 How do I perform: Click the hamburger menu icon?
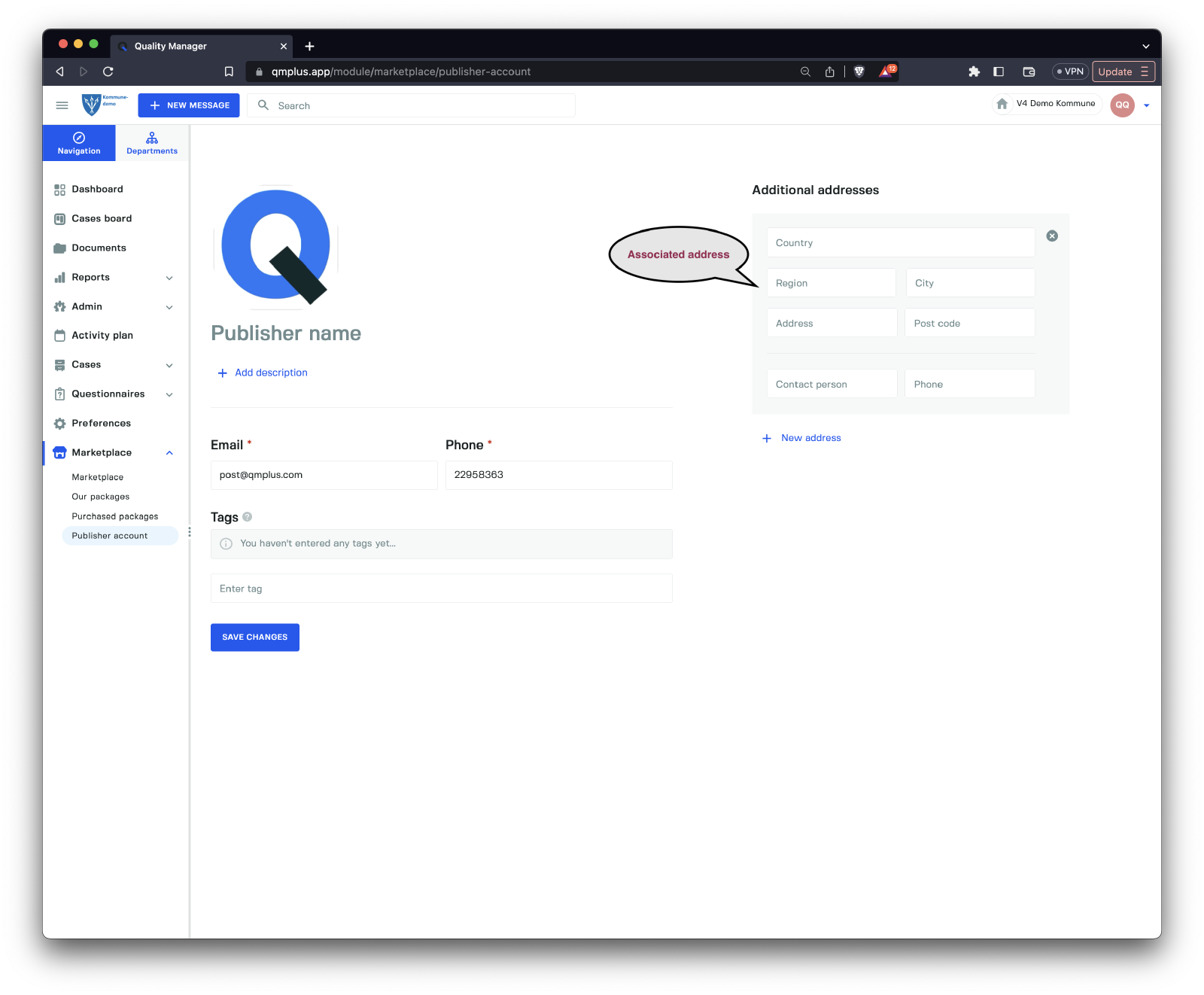click(x=62, y=105)
